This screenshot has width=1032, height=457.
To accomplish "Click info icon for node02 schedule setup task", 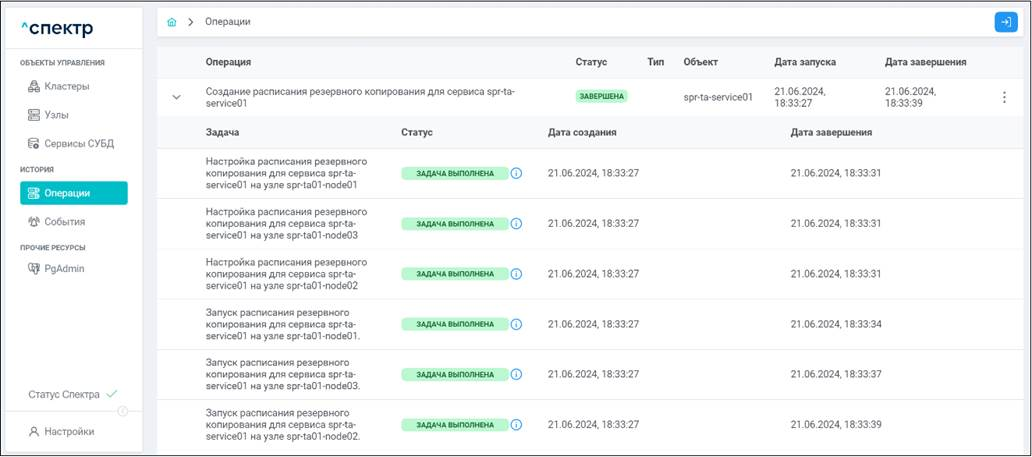I will (x=516, y=274).
